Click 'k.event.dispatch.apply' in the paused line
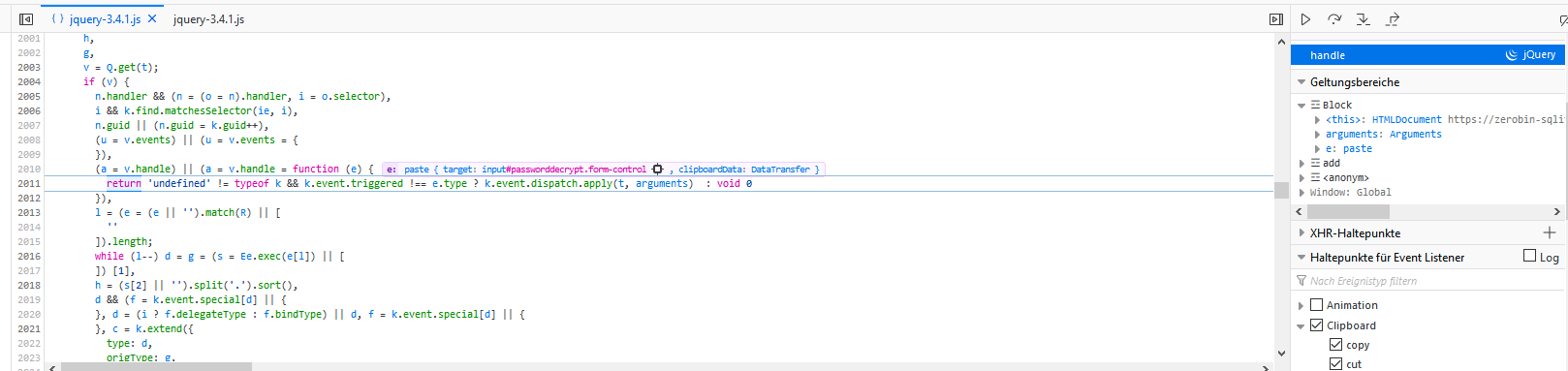 [x=549, y=184]
